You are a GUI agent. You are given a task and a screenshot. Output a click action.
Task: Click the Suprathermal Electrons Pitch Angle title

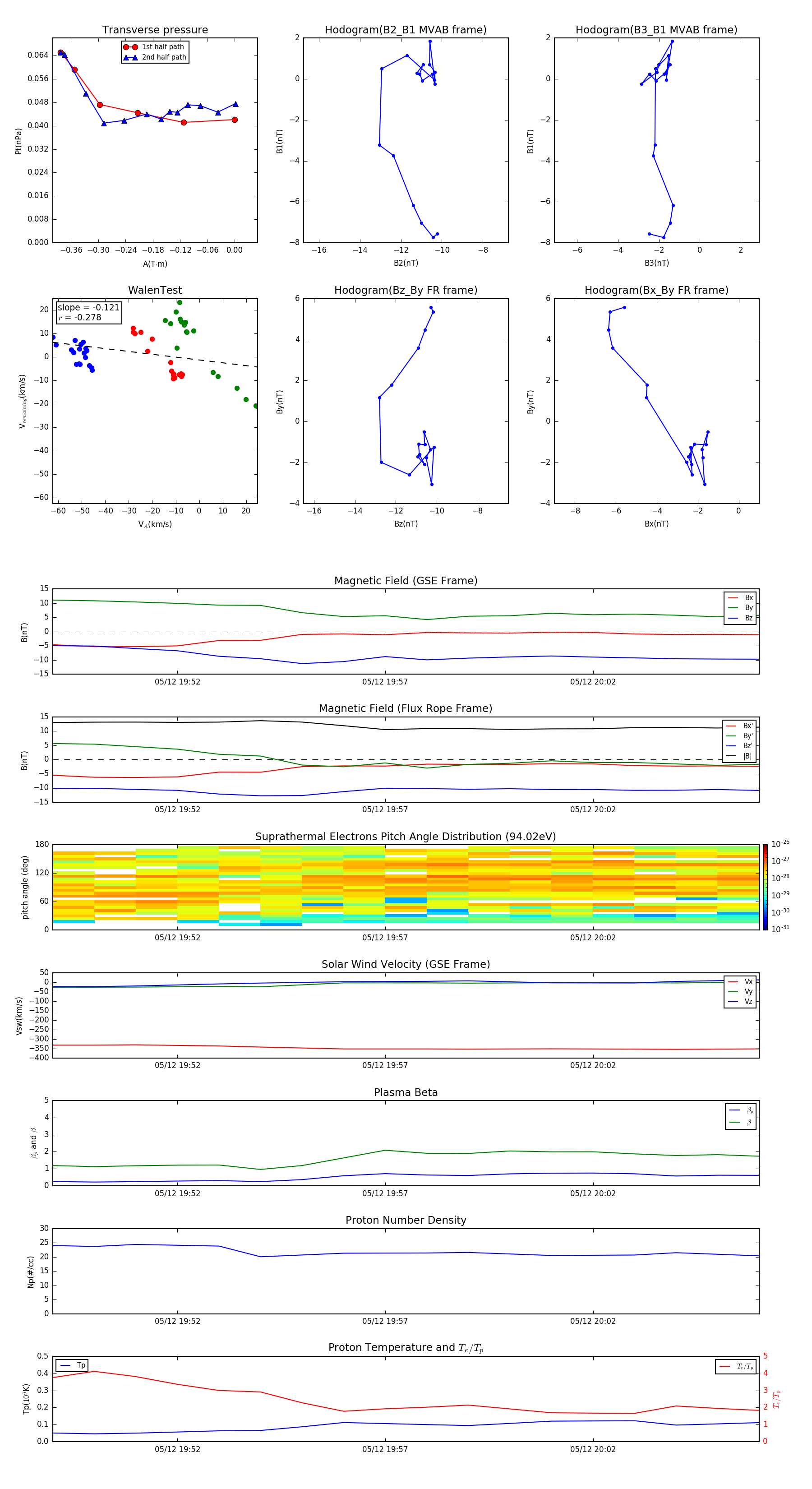pyautogui.click(x=406, y=837)
